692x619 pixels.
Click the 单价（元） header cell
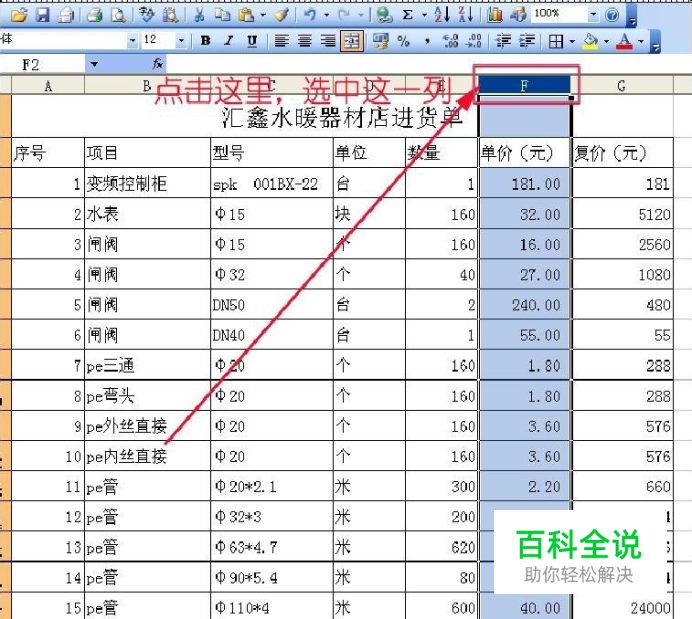pos(525,153)
